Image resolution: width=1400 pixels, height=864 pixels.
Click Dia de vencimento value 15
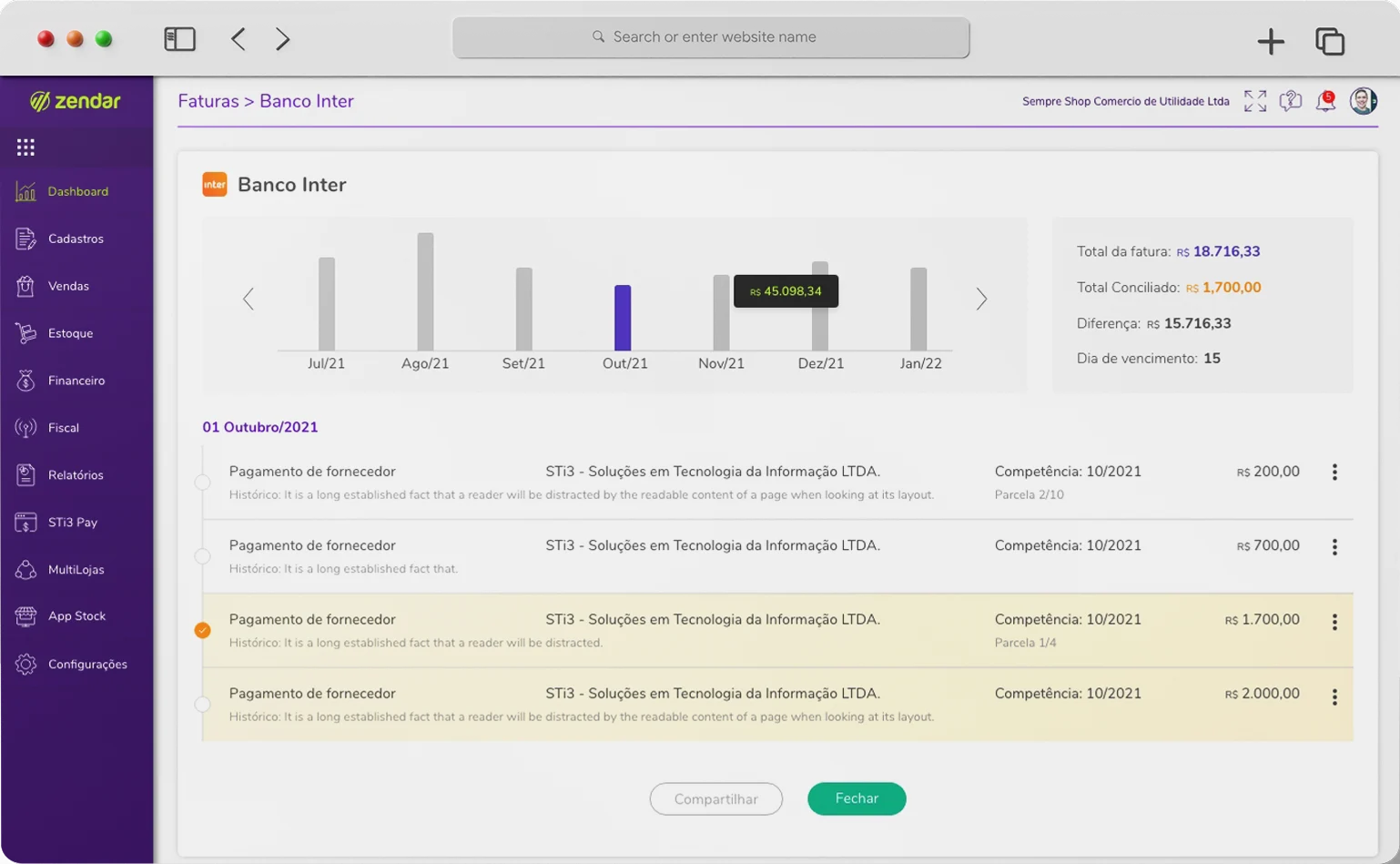tap(1212, 359)
